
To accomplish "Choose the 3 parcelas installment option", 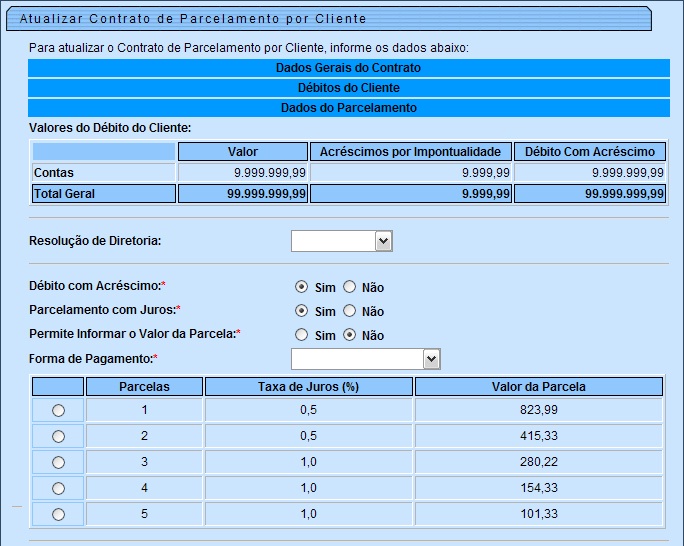I will tap(58, 462).
